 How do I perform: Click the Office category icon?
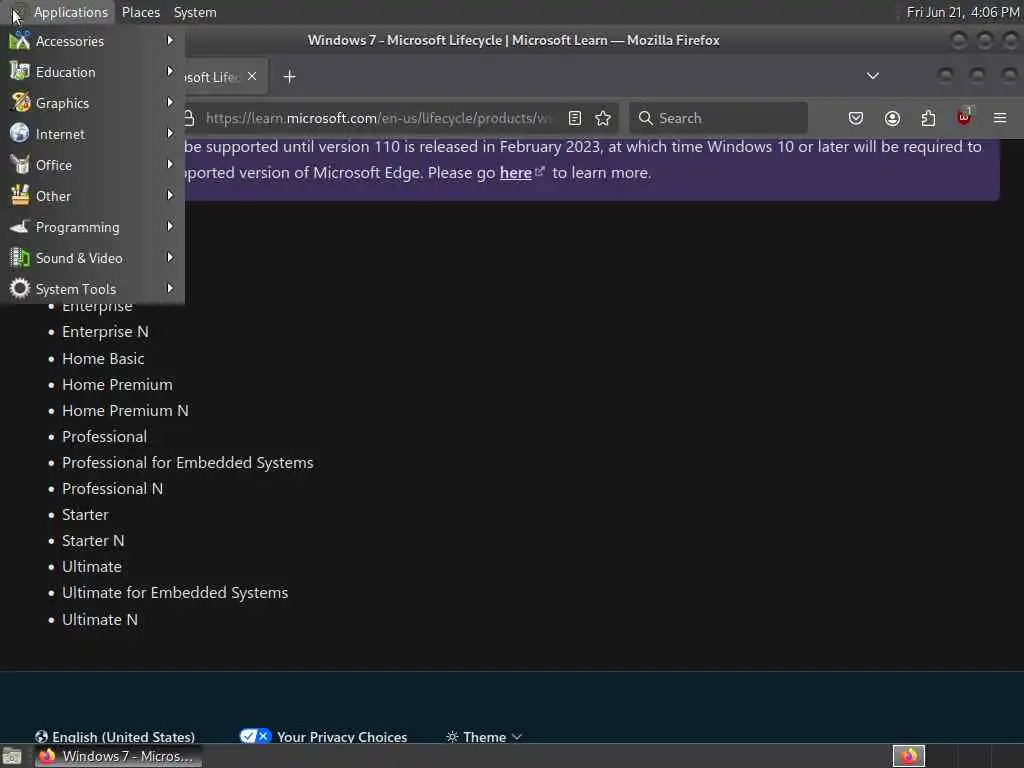(x=20, y=165)
